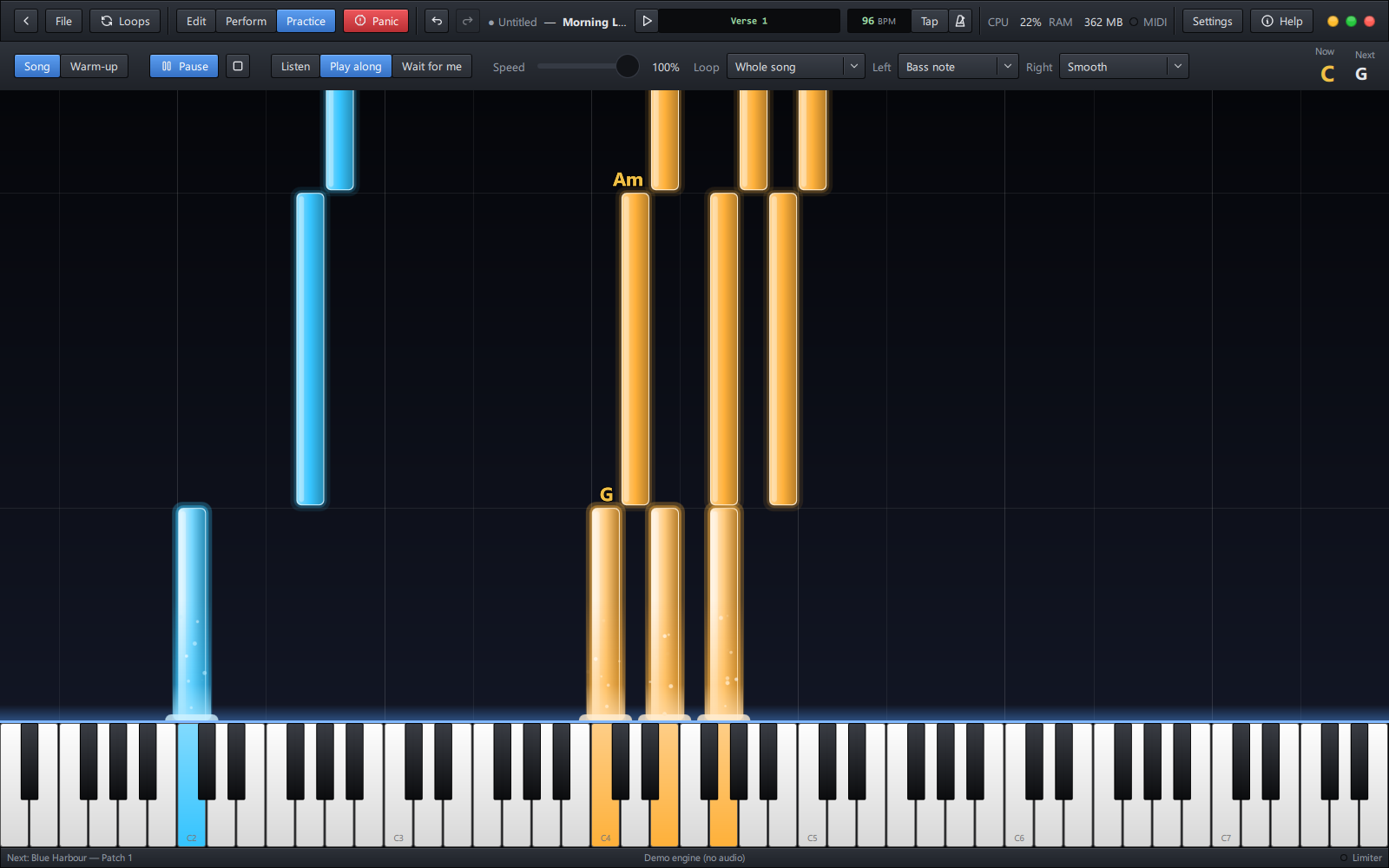Screen dimensions: 1389x868
Task: Redo the last action
Action: pyautogui.click(x=468, y=21)
